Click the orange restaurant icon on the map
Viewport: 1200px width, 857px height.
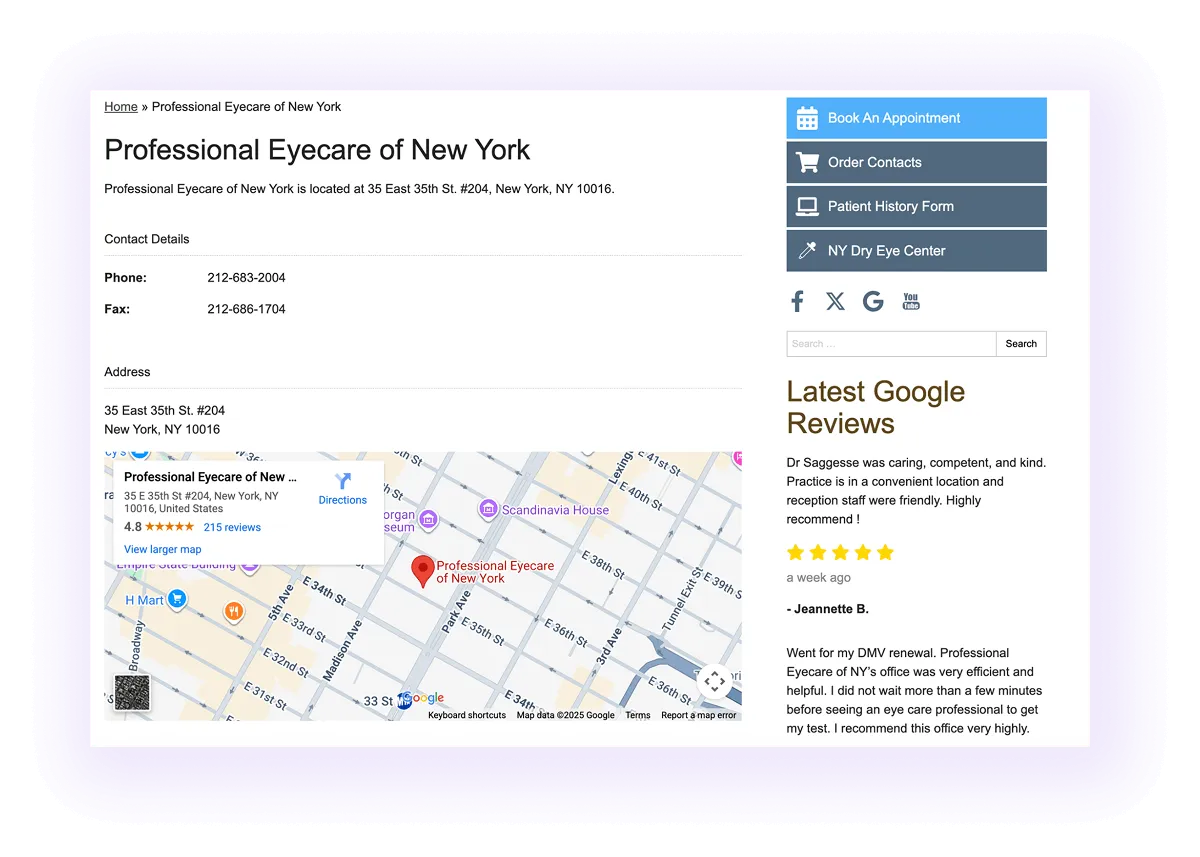(234, 612)
